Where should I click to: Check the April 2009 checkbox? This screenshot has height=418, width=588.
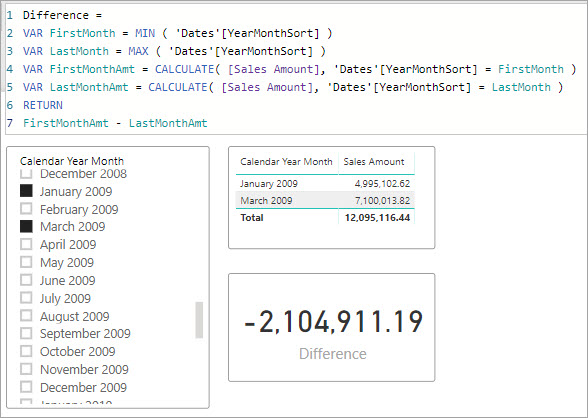pyautogui.click(x=26, y=244)
